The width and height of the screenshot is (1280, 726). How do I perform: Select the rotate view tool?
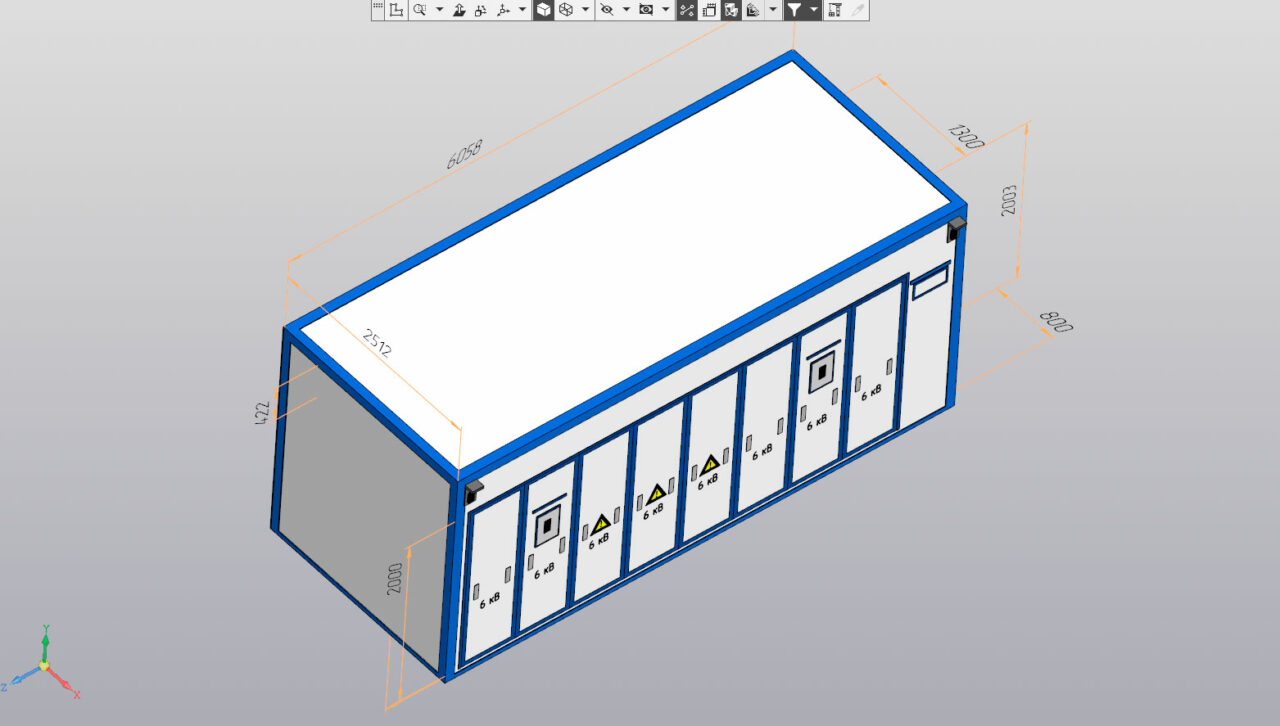[x=480, y=10]
